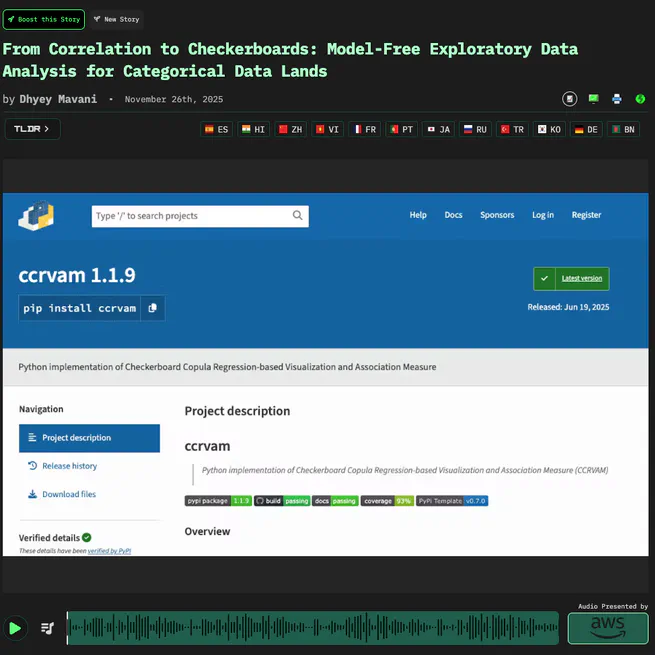
Task: Click the printer icon
Action: (x=617, y=99)
